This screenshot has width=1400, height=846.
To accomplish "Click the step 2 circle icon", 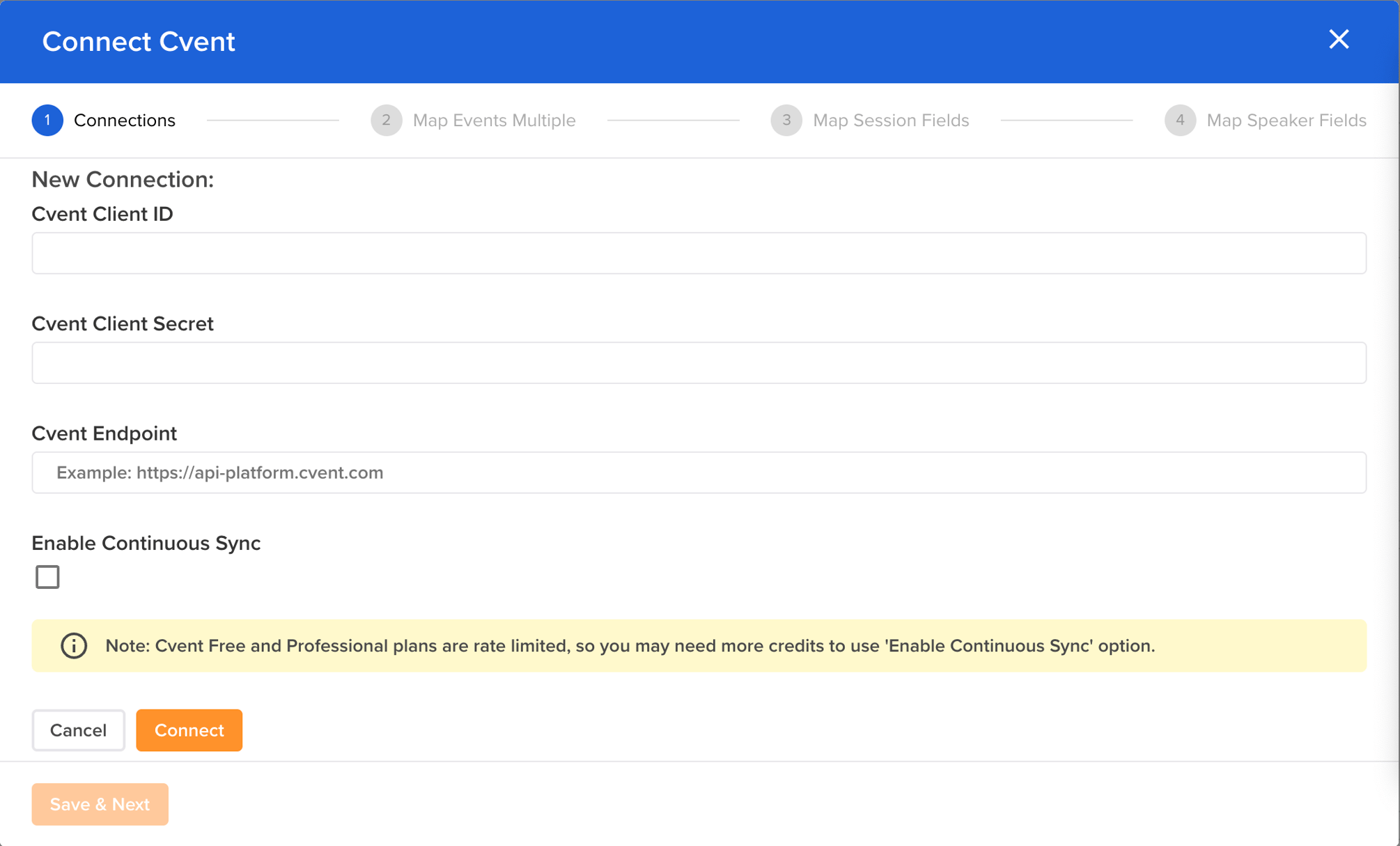I will pos(386,120).
